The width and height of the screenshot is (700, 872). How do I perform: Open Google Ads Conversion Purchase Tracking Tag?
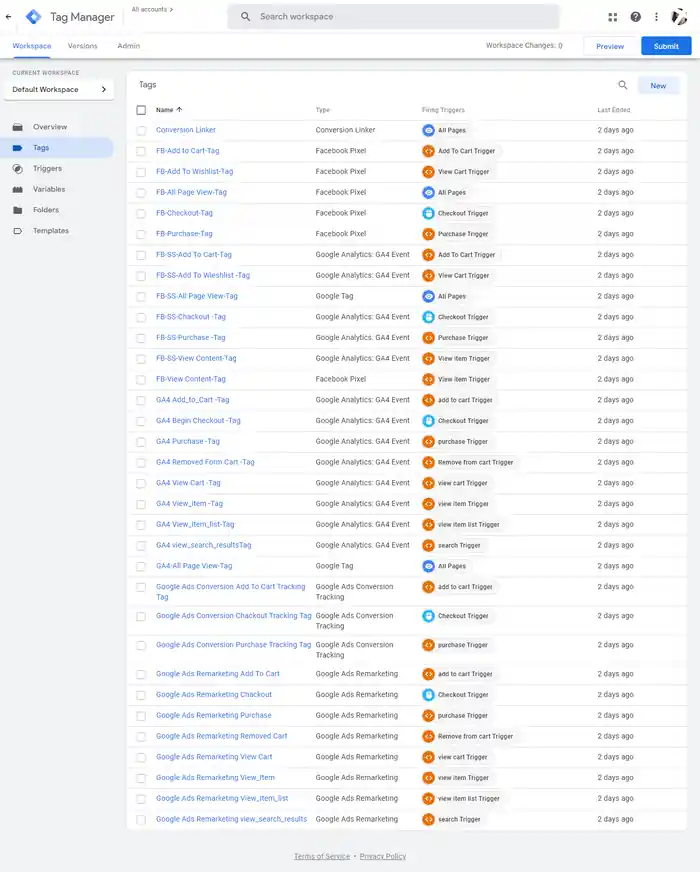tap(234, 645)
